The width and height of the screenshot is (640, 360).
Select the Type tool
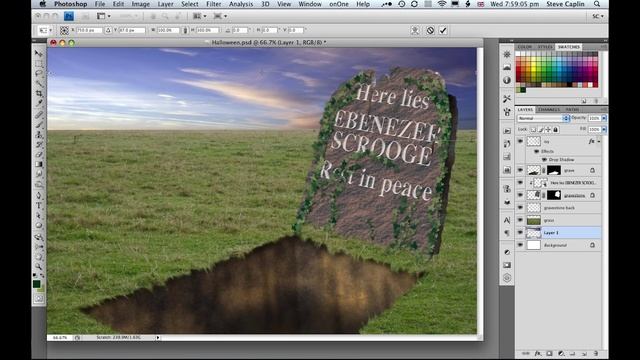click(x=39, y=205)
